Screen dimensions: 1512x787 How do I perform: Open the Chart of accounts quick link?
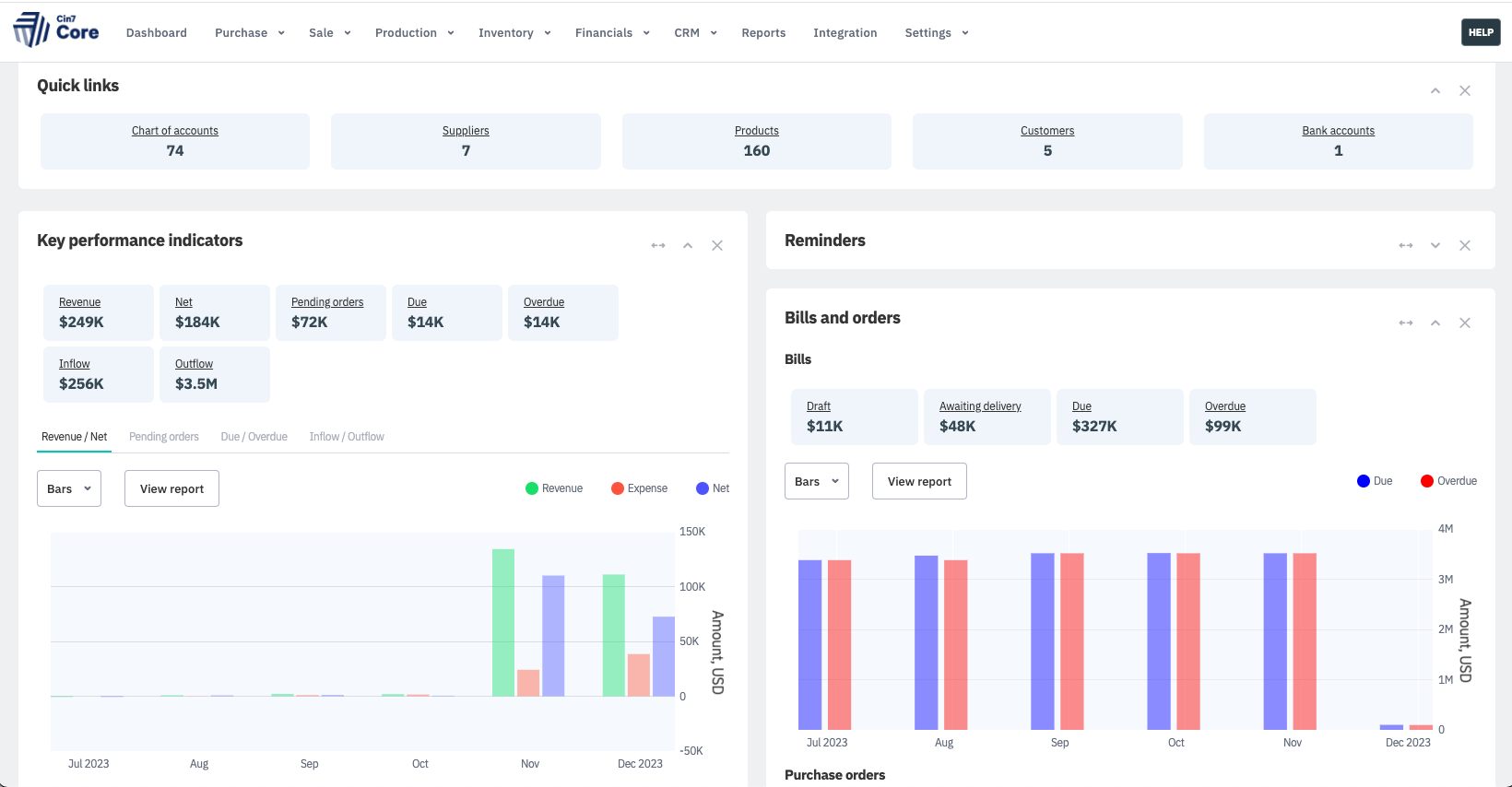[175, 131]
